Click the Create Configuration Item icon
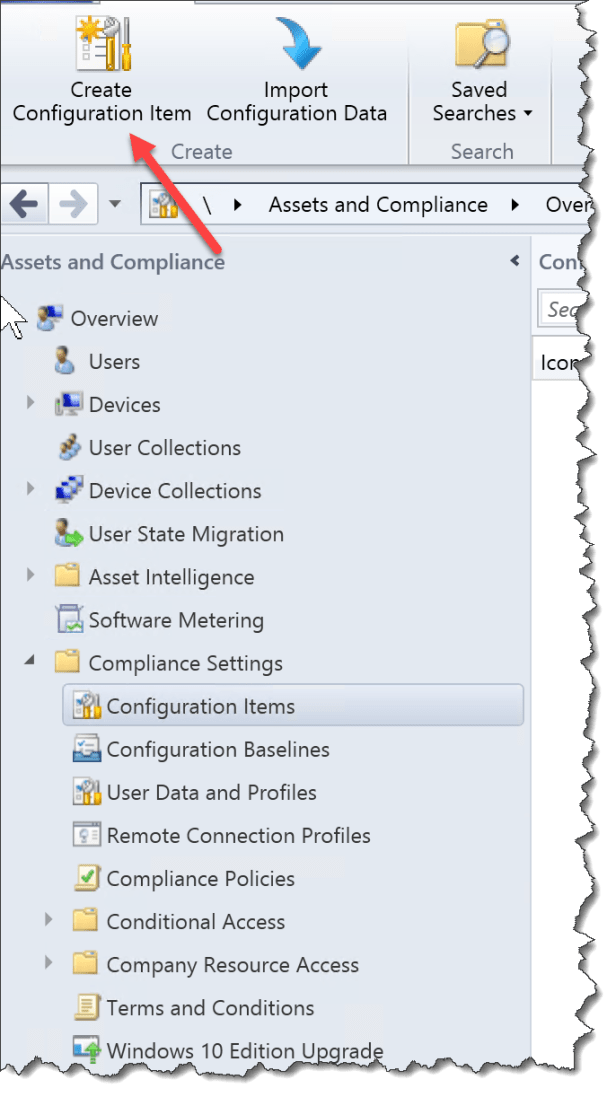This screenshot has height=1097, width=616. tap(102, 42)
